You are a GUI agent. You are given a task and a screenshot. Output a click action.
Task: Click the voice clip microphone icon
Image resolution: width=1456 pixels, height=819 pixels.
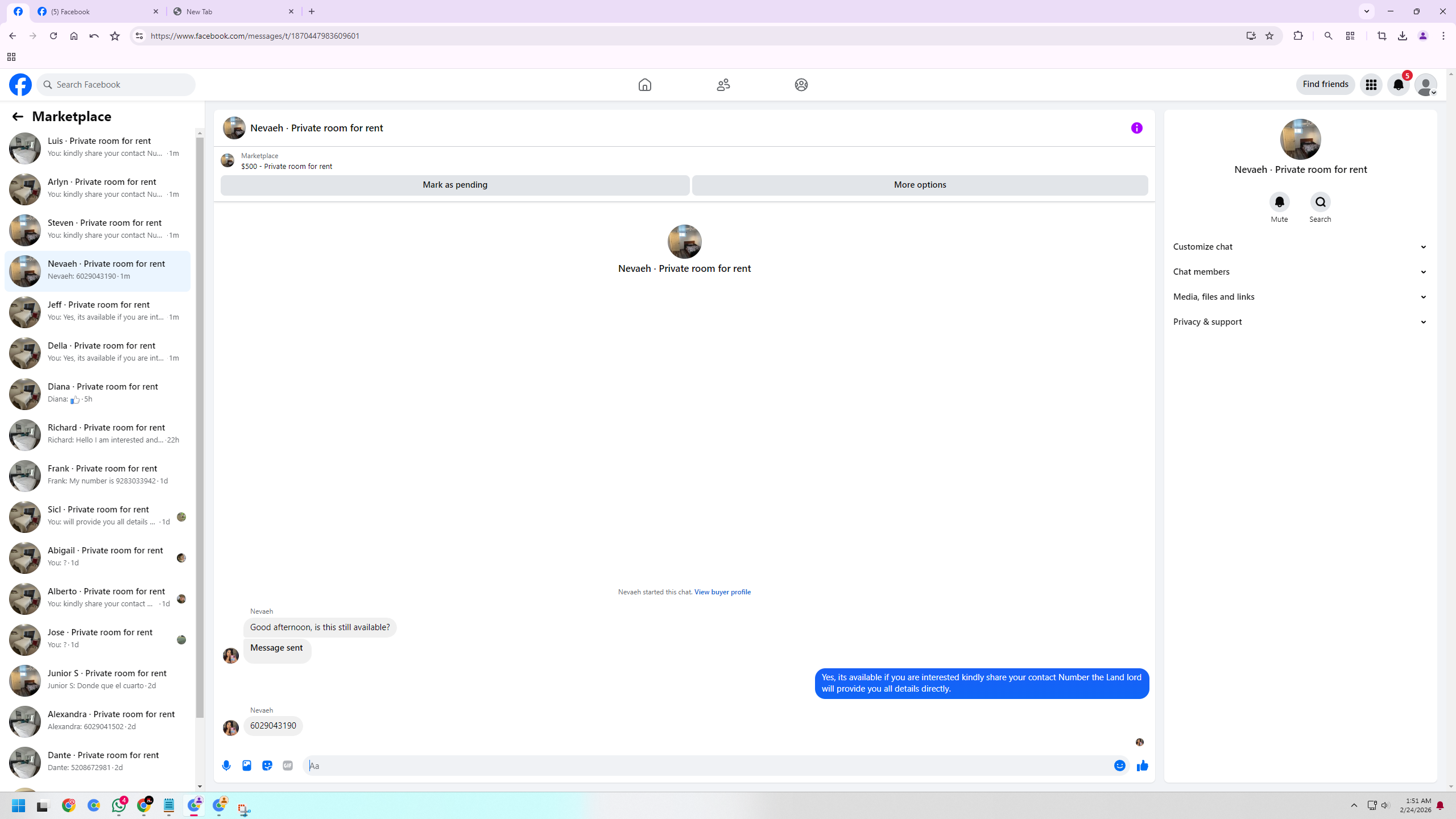click(x=226, y=766)
